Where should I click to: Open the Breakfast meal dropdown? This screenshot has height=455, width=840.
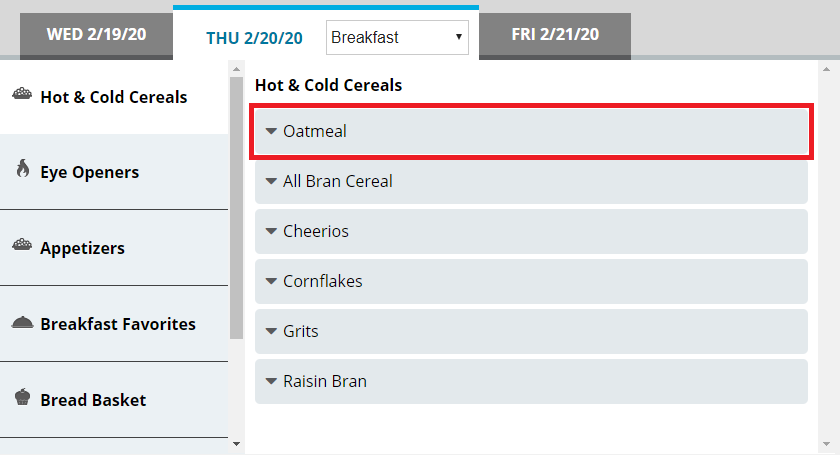397,38
